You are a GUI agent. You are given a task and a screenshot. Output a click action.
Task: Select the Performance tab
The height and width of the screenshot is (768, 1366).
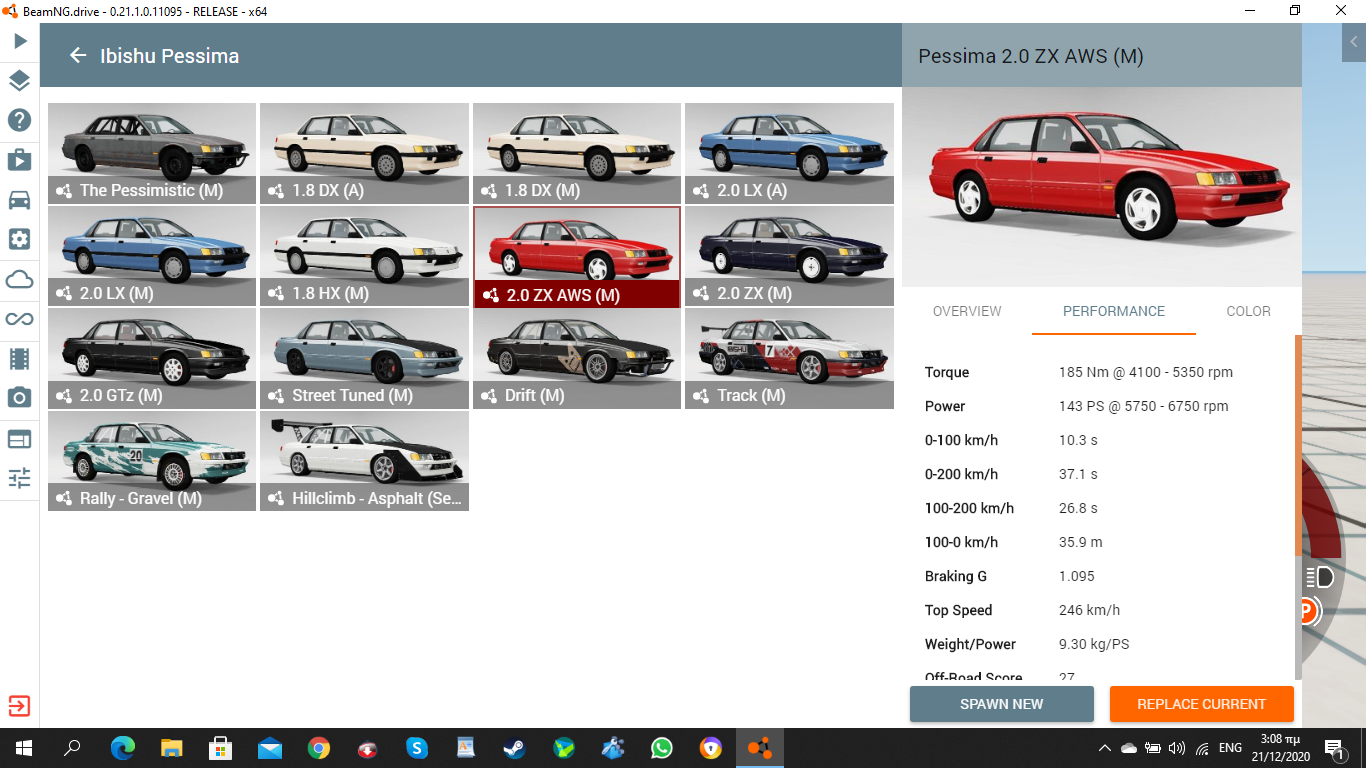point(1114,311)
